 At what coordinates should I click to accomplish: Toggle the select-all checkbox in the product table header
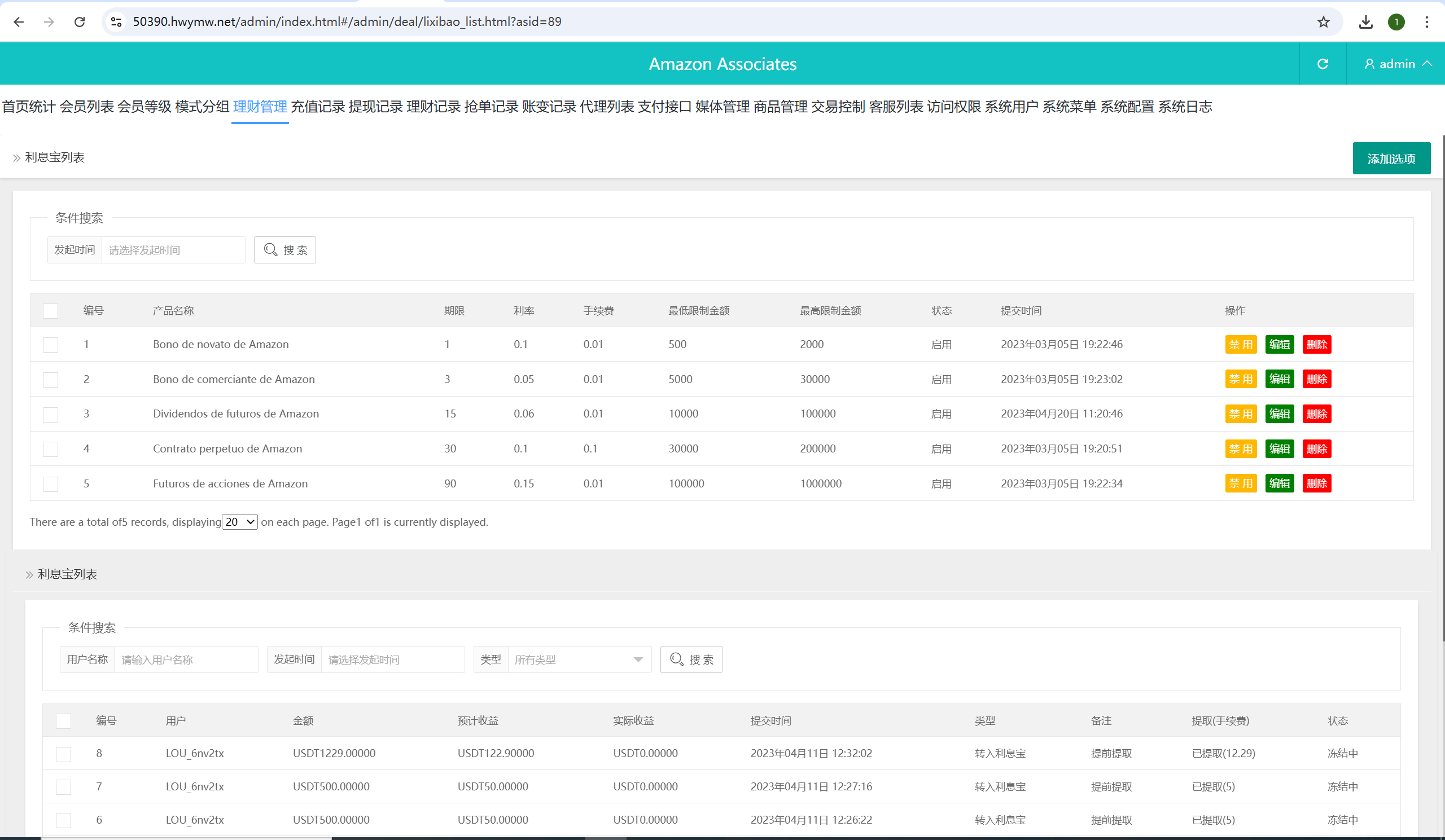tap(50, 311)
